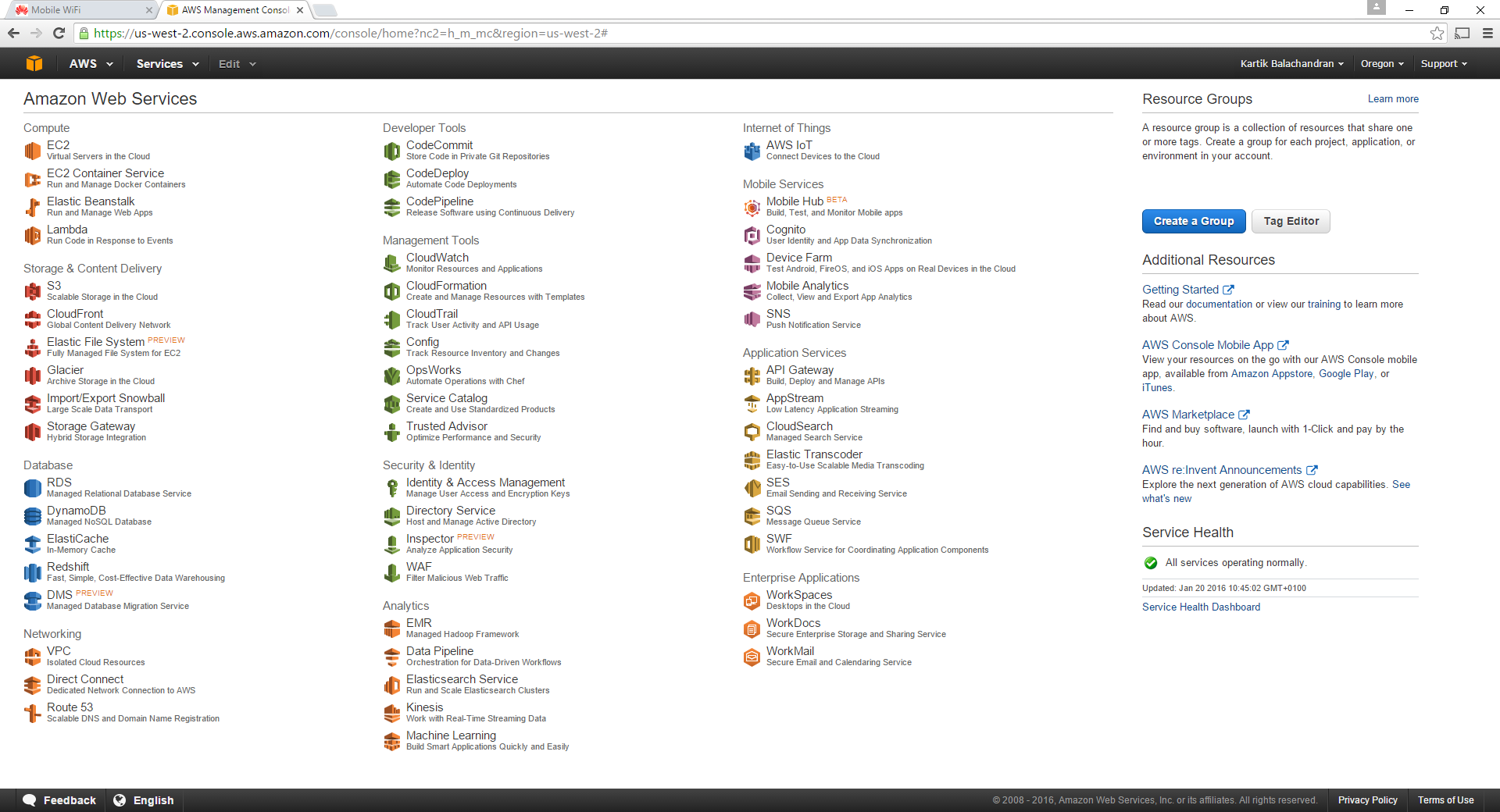Click the Device Farm service link

pyautogui.click(x=799, y=258)
